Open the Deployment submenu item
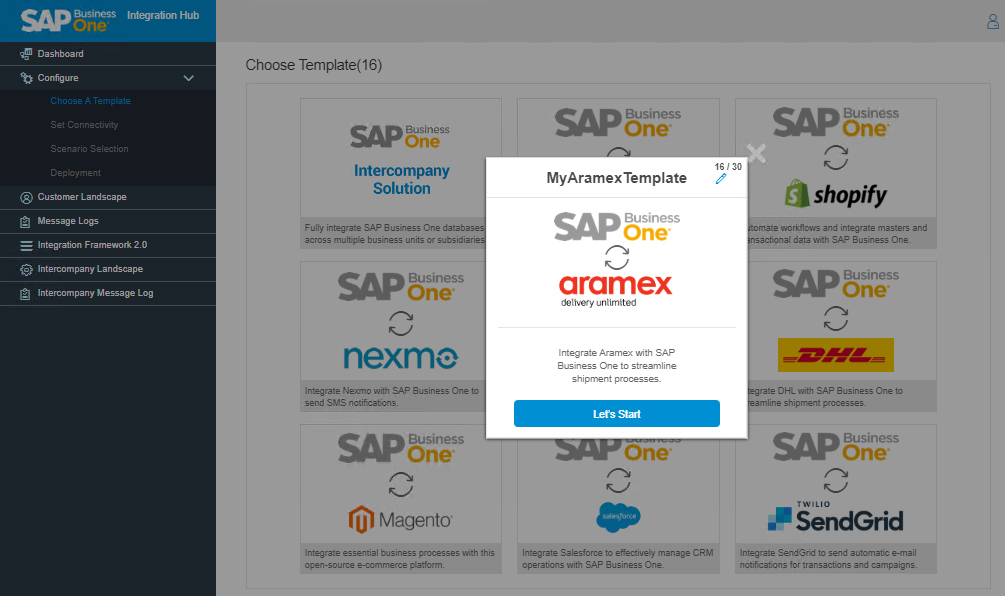The image size is (1005, 596). point(75,173)
